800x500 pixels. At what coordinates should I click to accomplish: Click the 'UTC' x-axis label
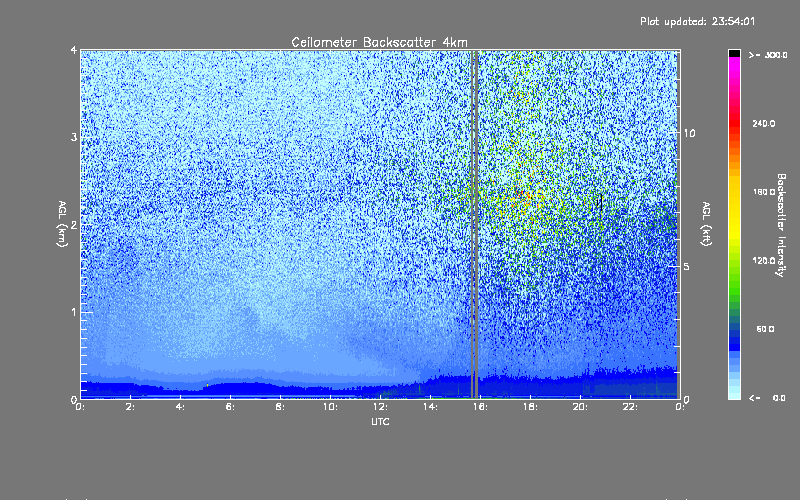click(x=380, y=421)
